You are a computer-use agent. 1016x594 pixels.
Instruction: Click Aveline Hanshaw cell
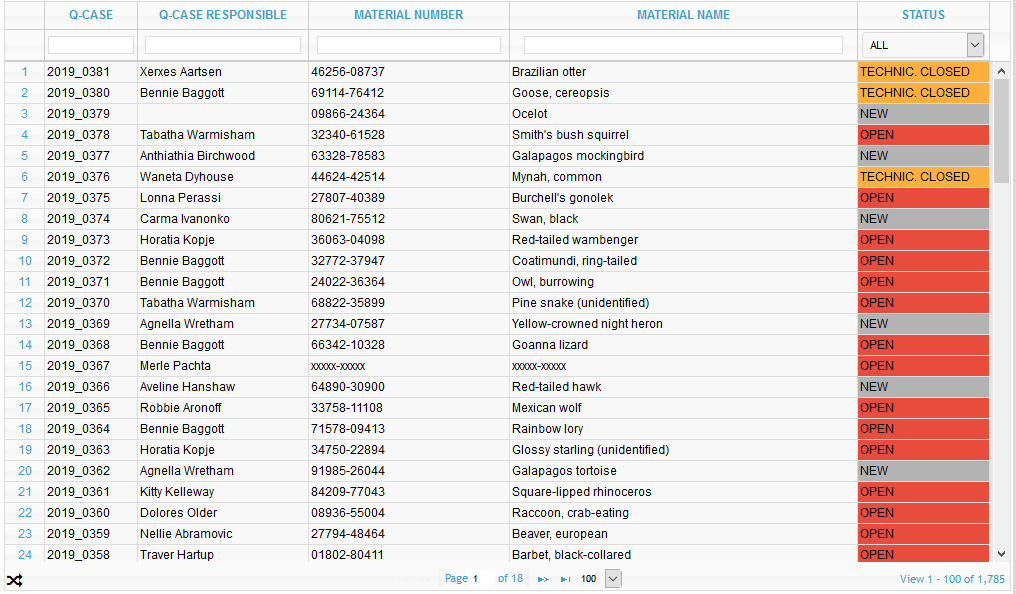[223, 387]
